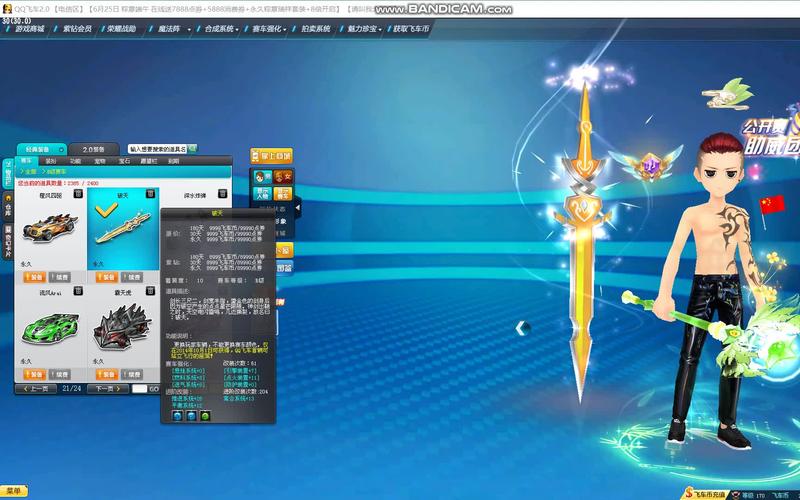Image resolution: width=800 pixels, height=500 pixels.
Task: Delete the orange hot-rod car via trash icon
Action: pos(78,194)
